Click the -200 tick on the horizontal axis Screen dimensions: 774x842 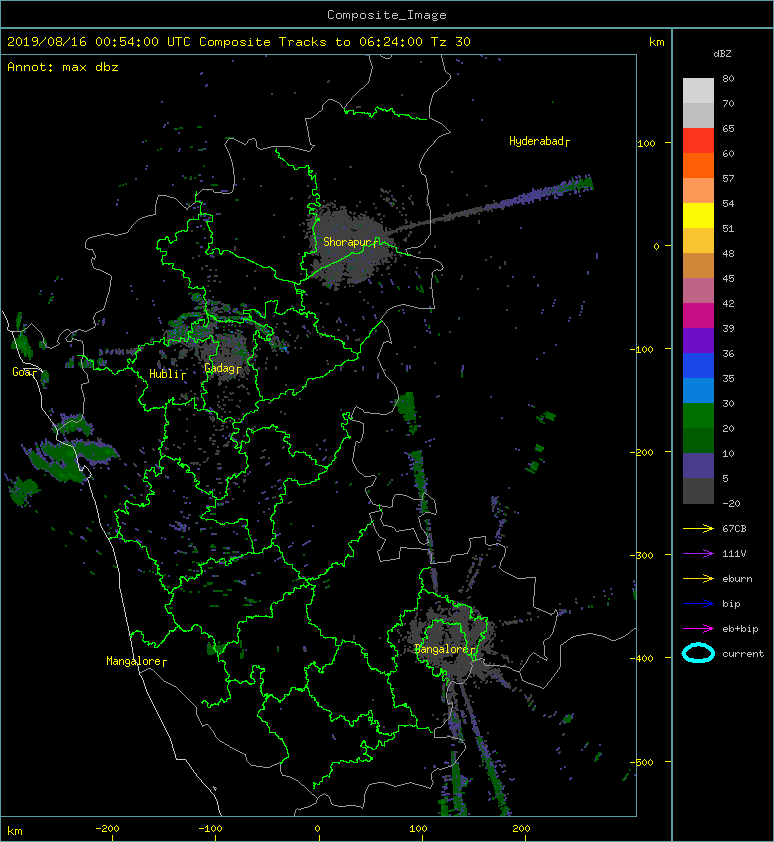(107, 829)
